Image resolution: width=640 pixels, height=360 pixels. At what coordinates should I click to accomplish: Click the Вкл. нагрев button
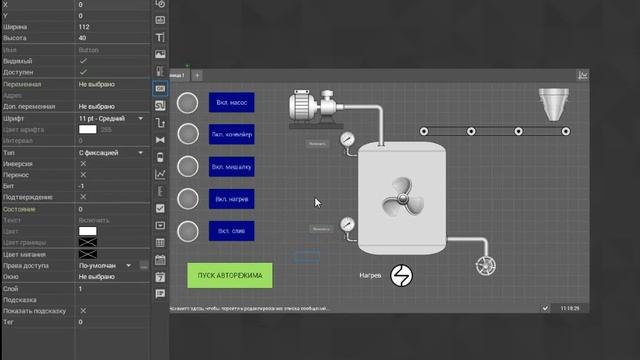(x=231, y=199)
